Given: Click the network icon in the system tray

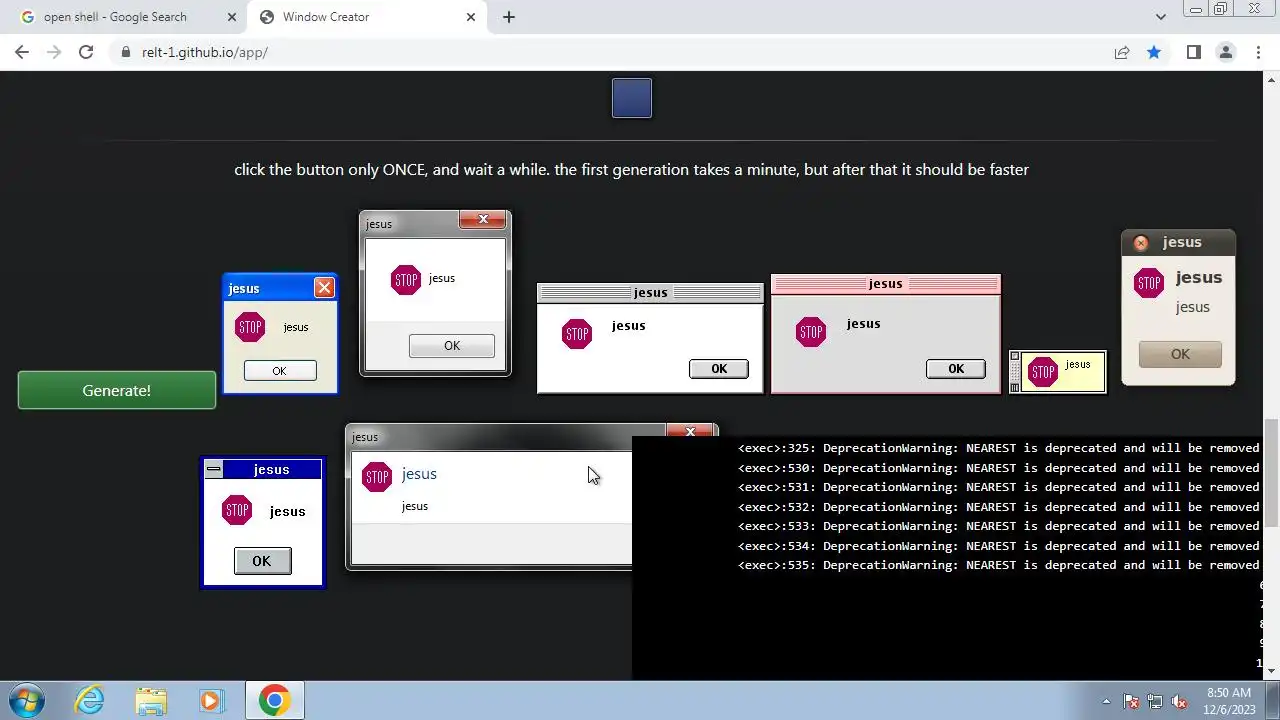Looking at the screenshot, I should coord(1155,701).
